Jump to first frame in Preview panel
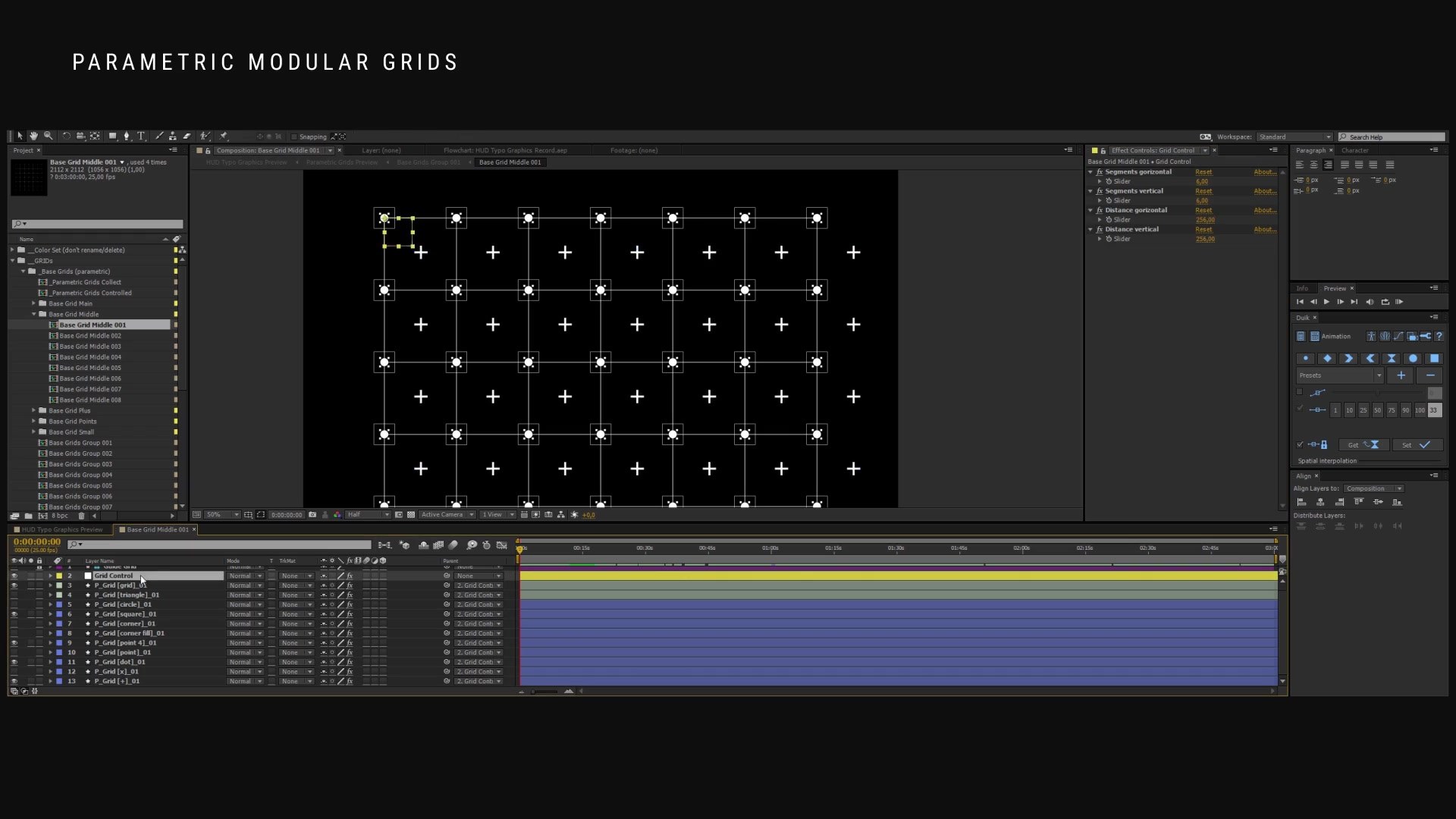This screenshot has height=819, width=1456. [x=1300, y=302]
